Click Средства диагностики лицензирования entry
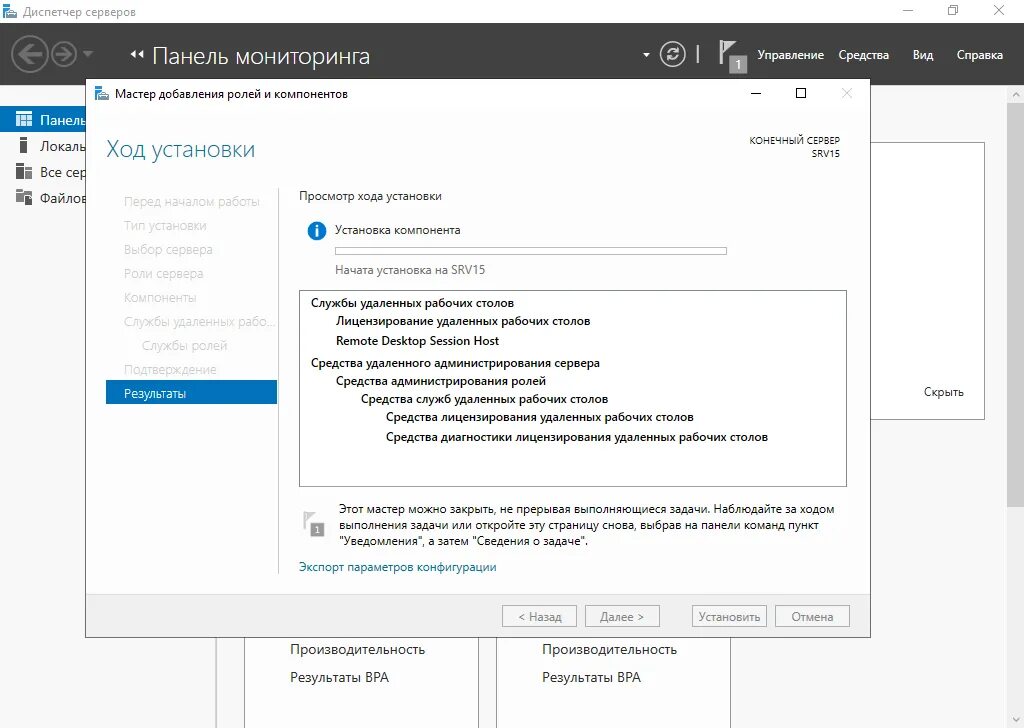 tap(577, 437)
